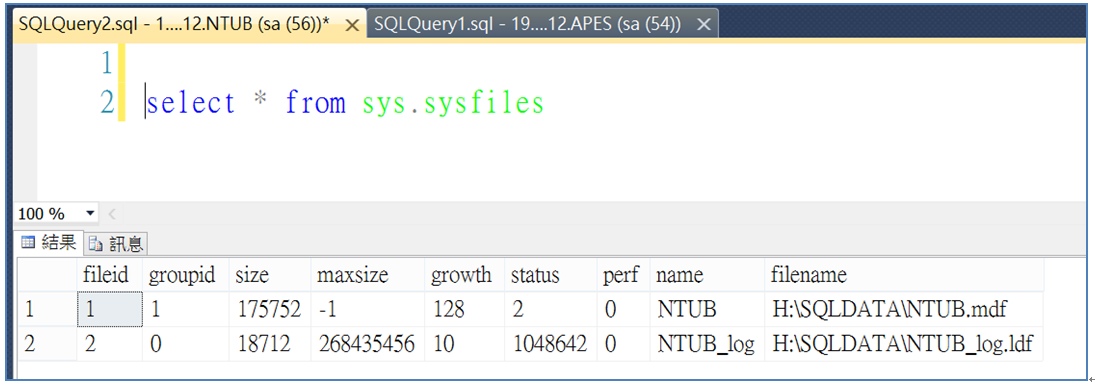Click the perf cell of the NTUB_log row
The height and width of the screenshot is (384, 1095).
click(x=623, y=344)
